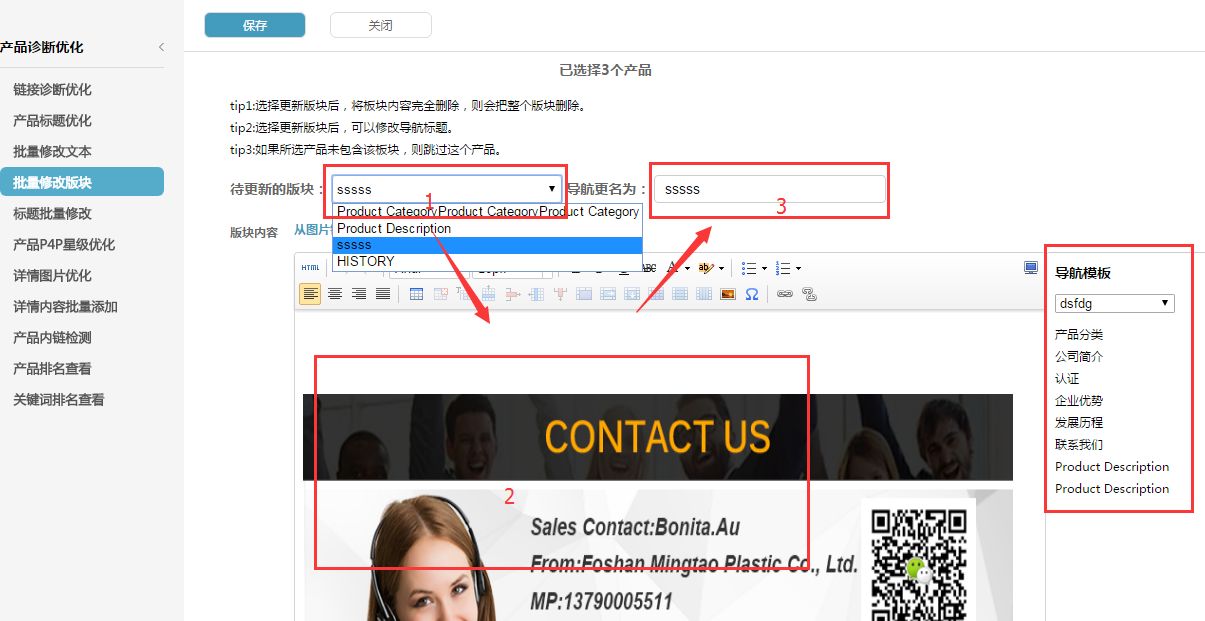Click the delete table icon
The width and height of the screenshot is (1205, 621).
click(440, 294)
